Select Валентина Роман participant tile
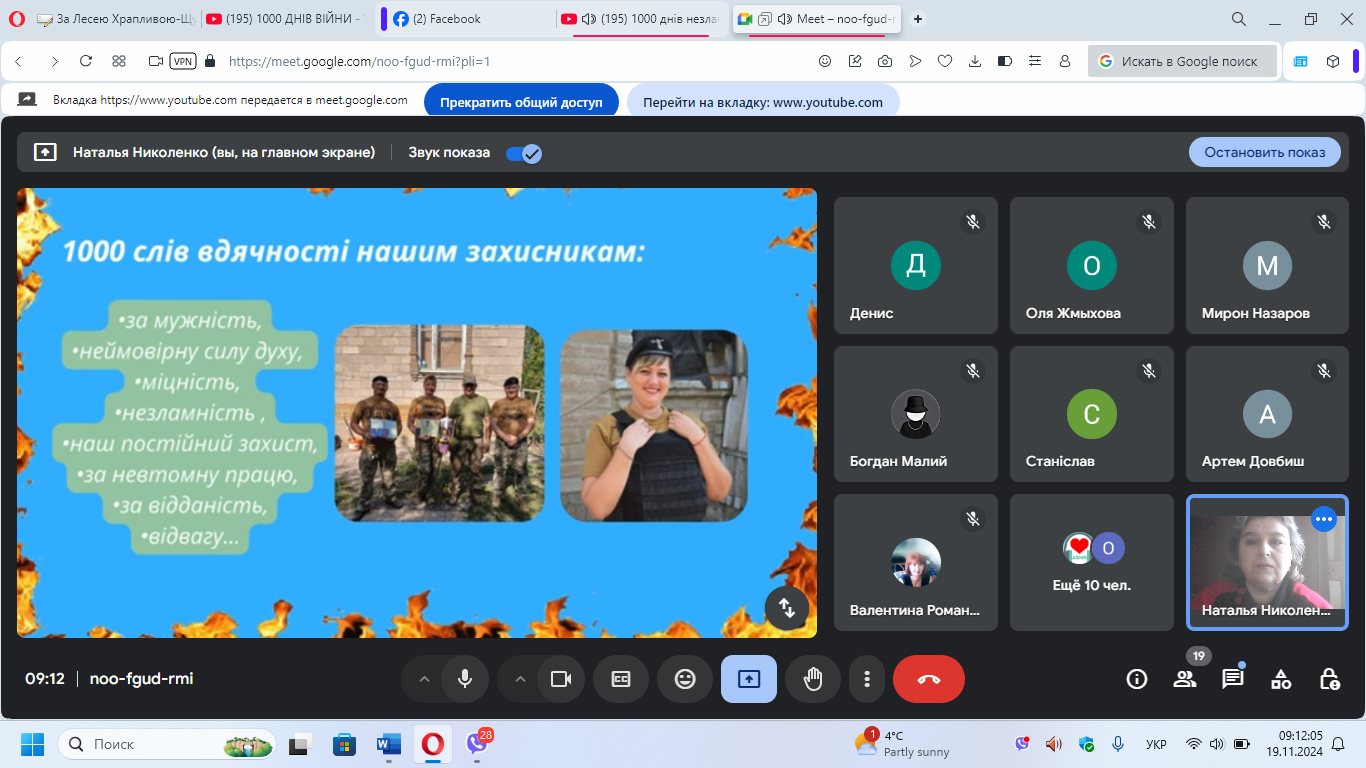The height and width of the screenshot is (768, 1366). pyautogui.click(x=916, y=562)
